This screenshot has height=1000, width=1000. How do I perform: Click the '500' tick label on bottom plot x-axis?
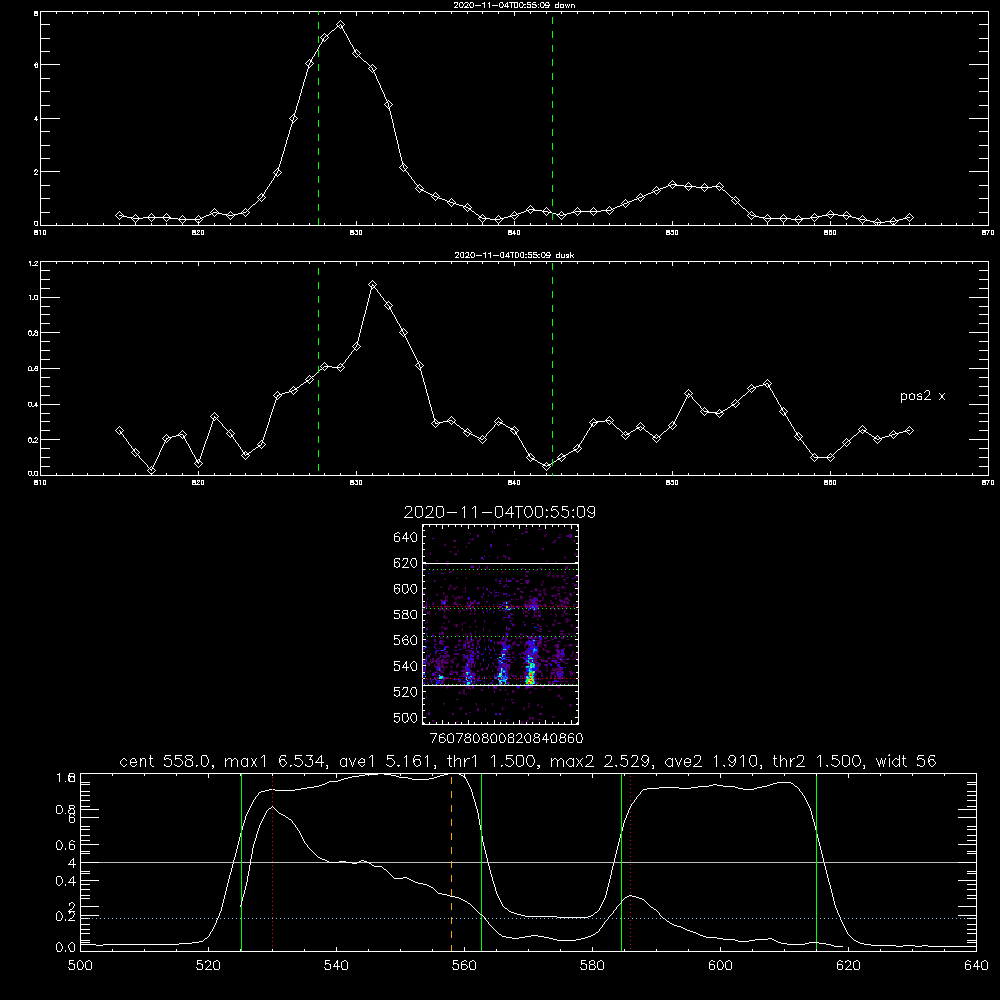(x=80, y=966)
